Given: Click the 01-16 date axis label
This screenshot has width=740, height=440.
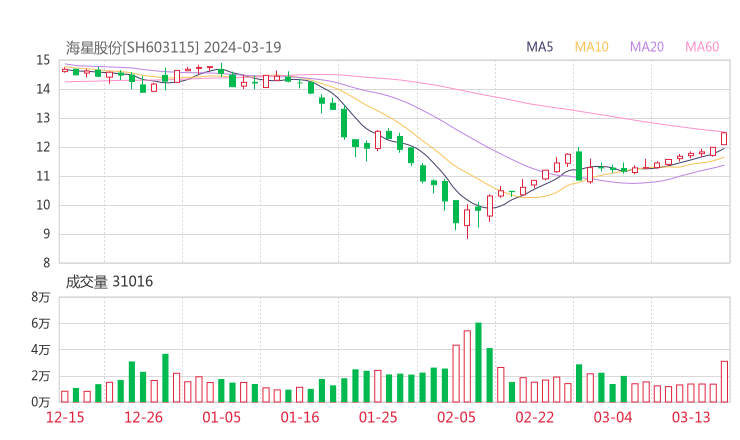Looking at the screenshot, I should 300,417.
